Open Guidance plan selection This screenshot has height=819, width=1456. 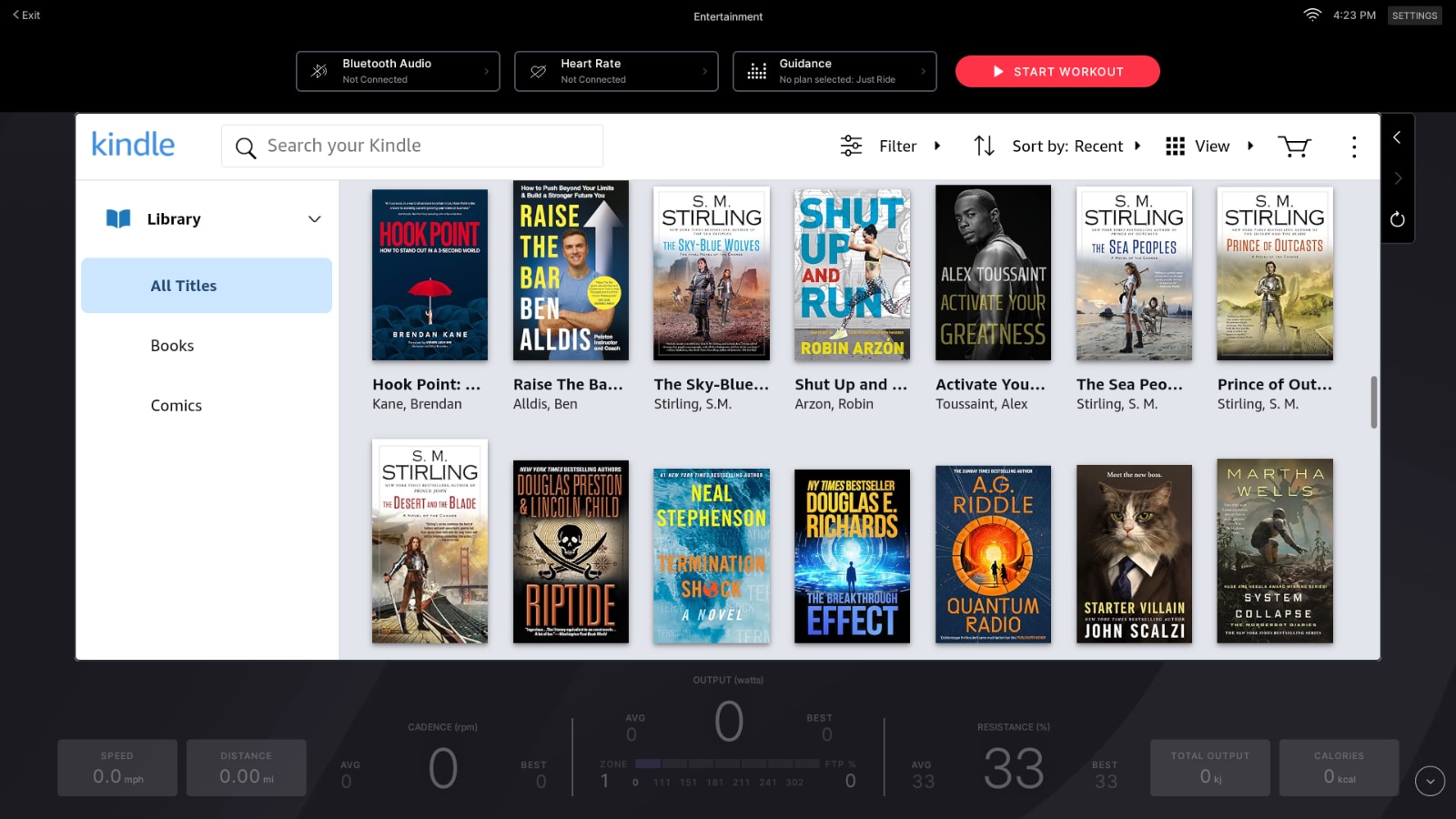[834, 71]
